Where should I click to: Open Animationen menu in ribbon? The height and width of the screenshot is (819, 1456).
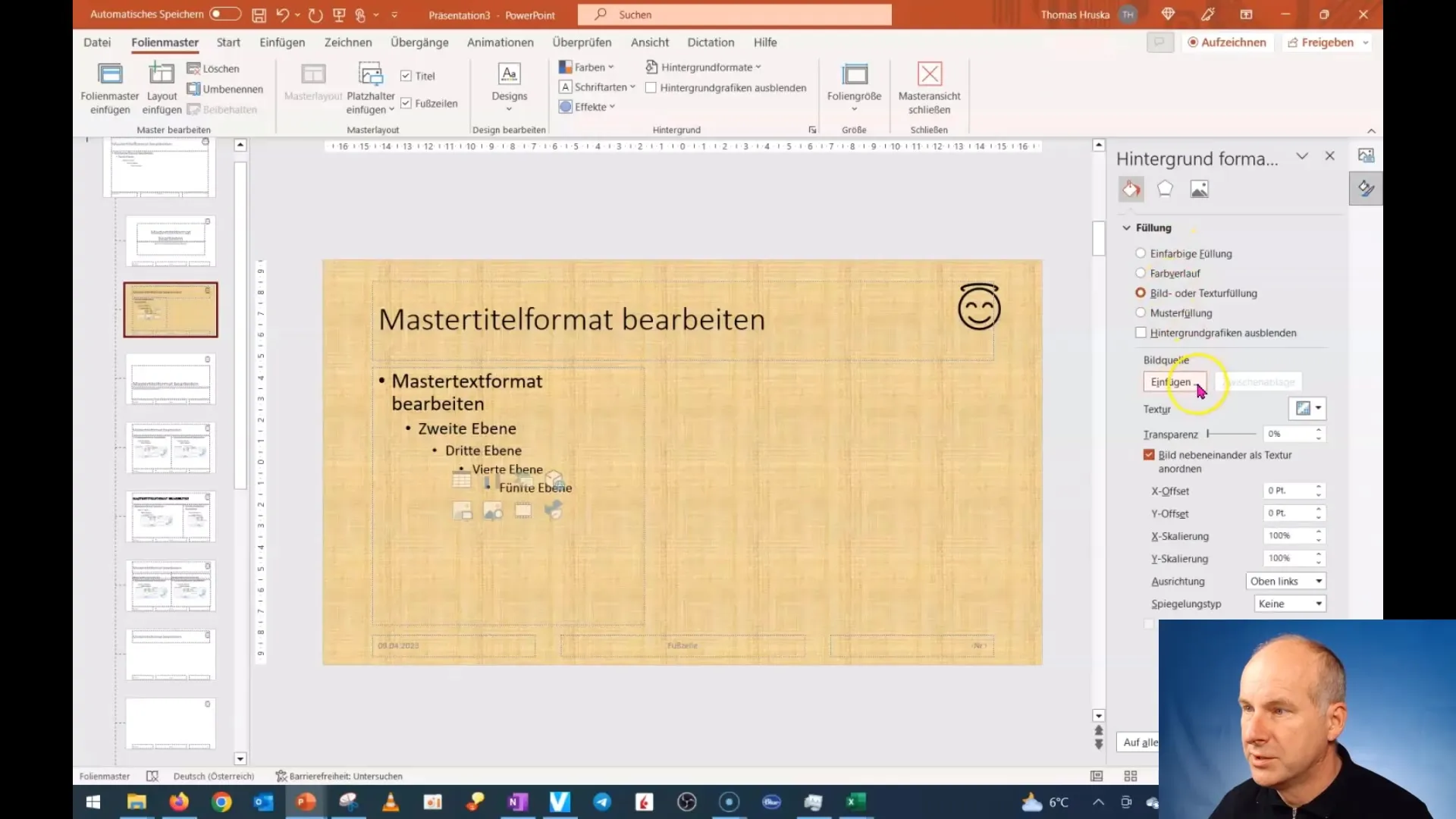(x=500, y=42)
